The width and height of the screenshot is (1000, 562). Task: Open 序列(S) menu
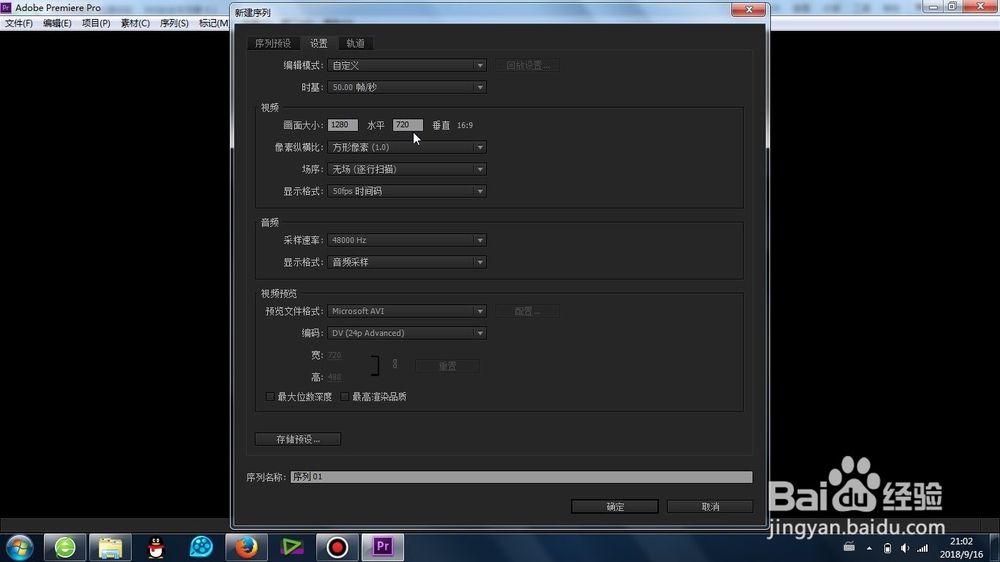(173, 23)
